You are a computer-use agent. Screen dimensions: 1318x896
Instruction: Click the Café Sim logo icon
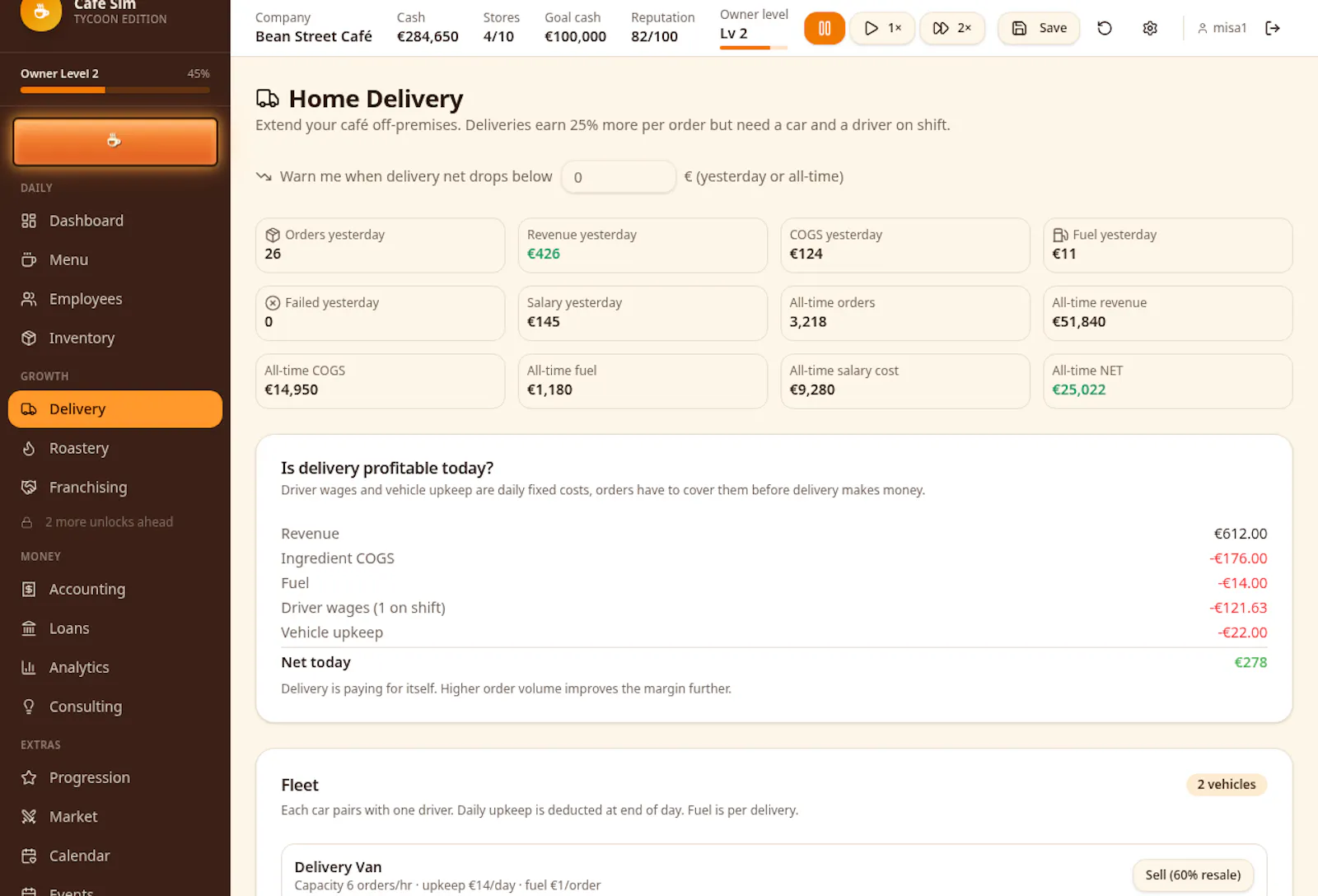click(41, 12)
